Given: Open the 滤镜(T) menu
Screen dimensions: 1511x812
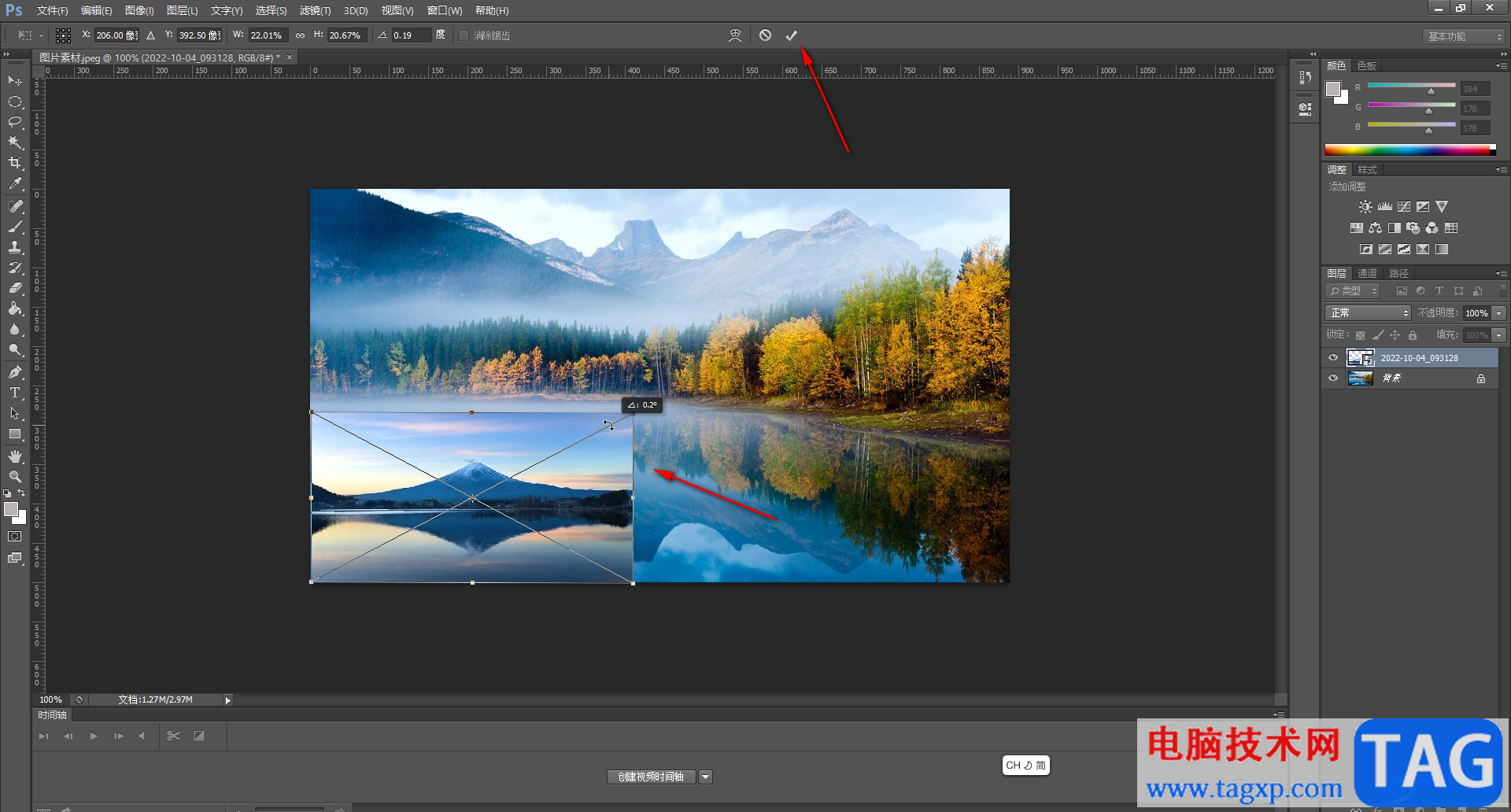Looking at the screenshot, I should click(315, 11).
